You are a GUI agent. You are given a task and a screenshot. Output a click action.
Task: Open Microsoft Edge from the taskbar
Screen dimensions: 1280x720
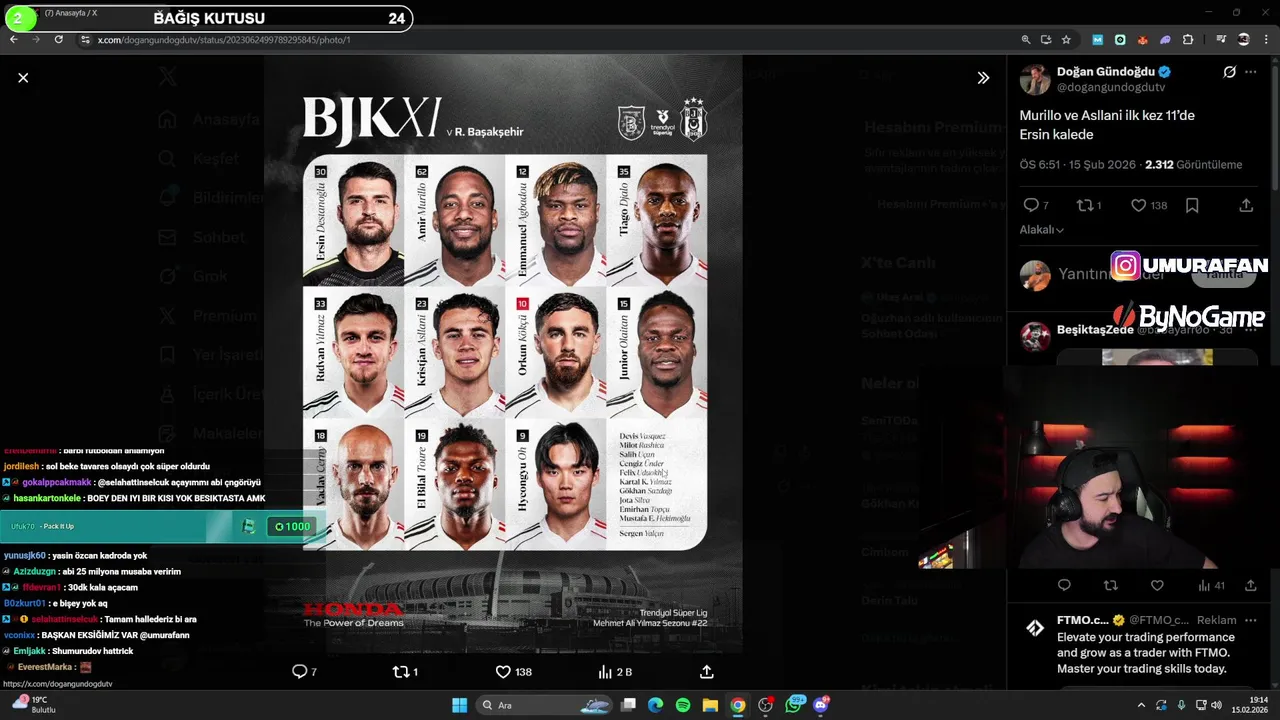click(x=655, y=705)
